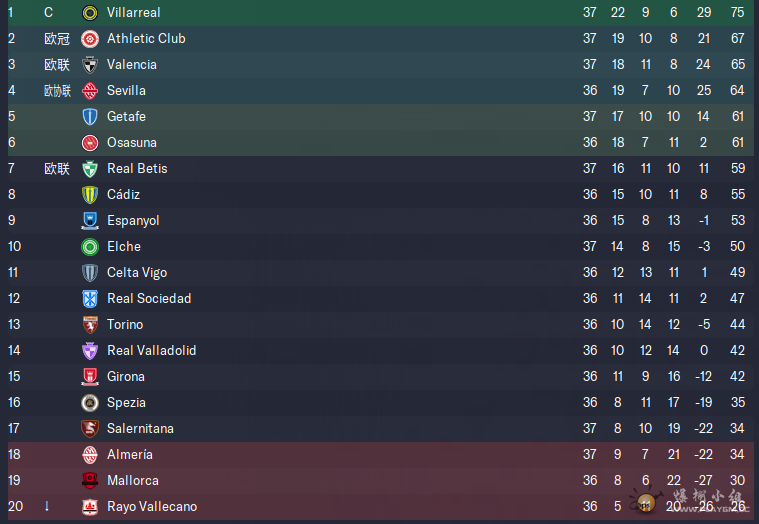Click the Almería team name link

coord(130,455)
